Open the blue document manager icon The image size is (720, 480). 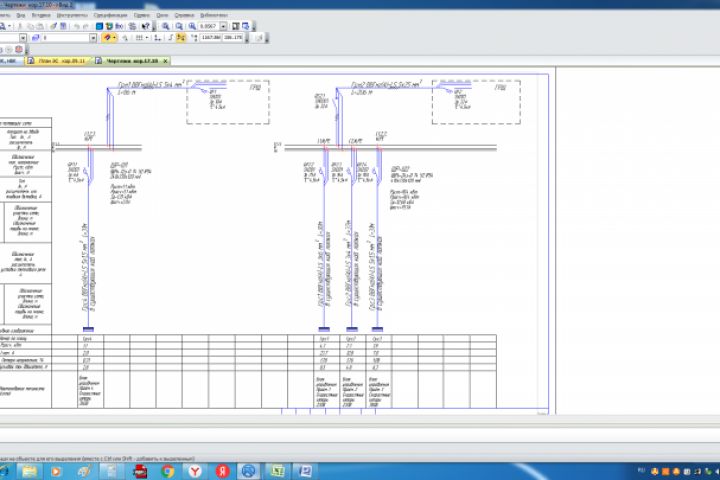point(99,26)
